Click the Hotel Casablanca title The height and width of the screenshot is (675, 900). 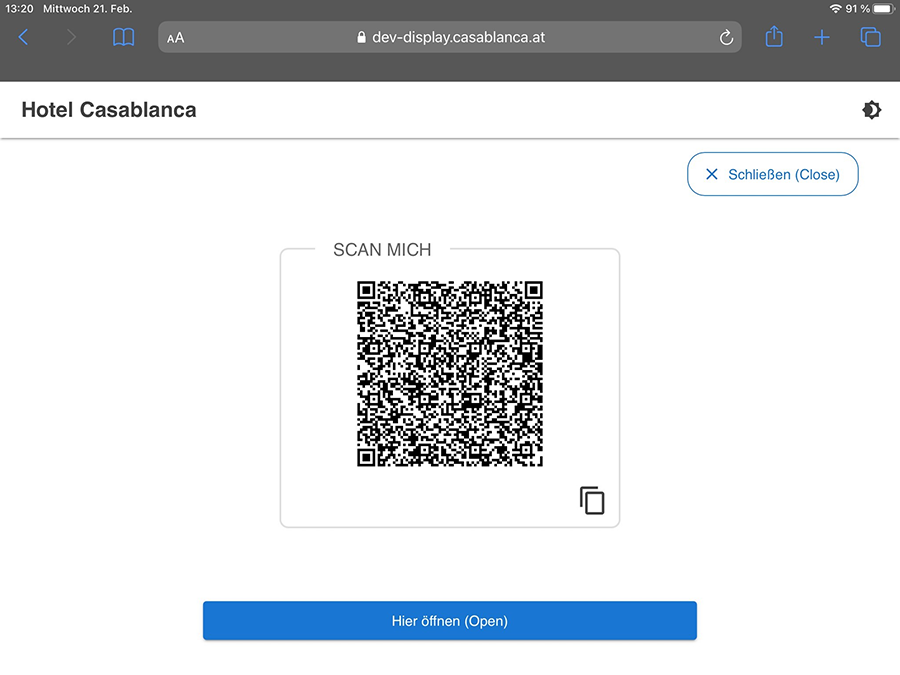point(109,110)
